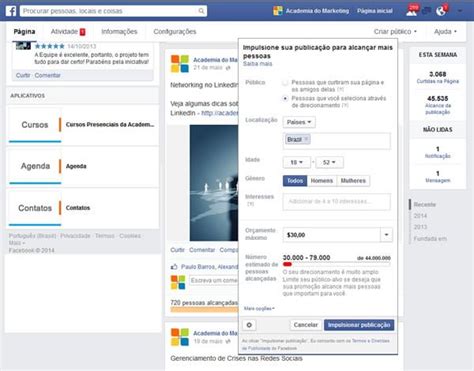Click Português (Brasil) footer link
474x371 pixels.
click(32, 236)
